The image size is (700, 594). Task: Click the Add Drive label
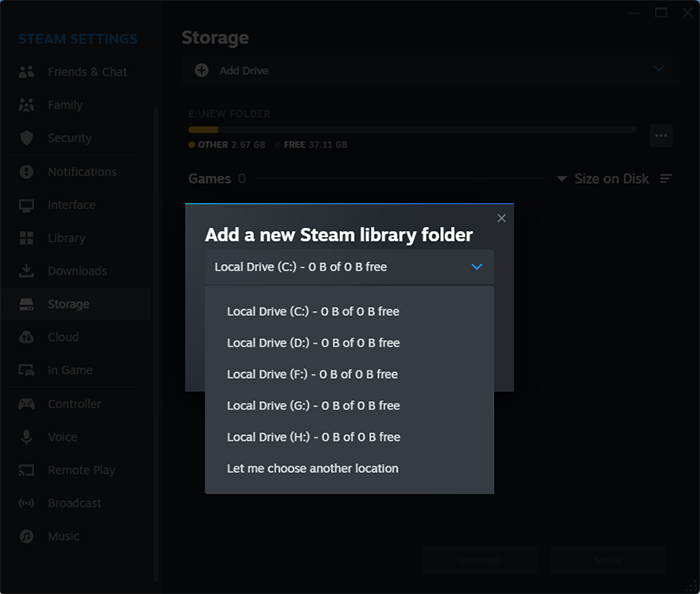coord(244,71)
